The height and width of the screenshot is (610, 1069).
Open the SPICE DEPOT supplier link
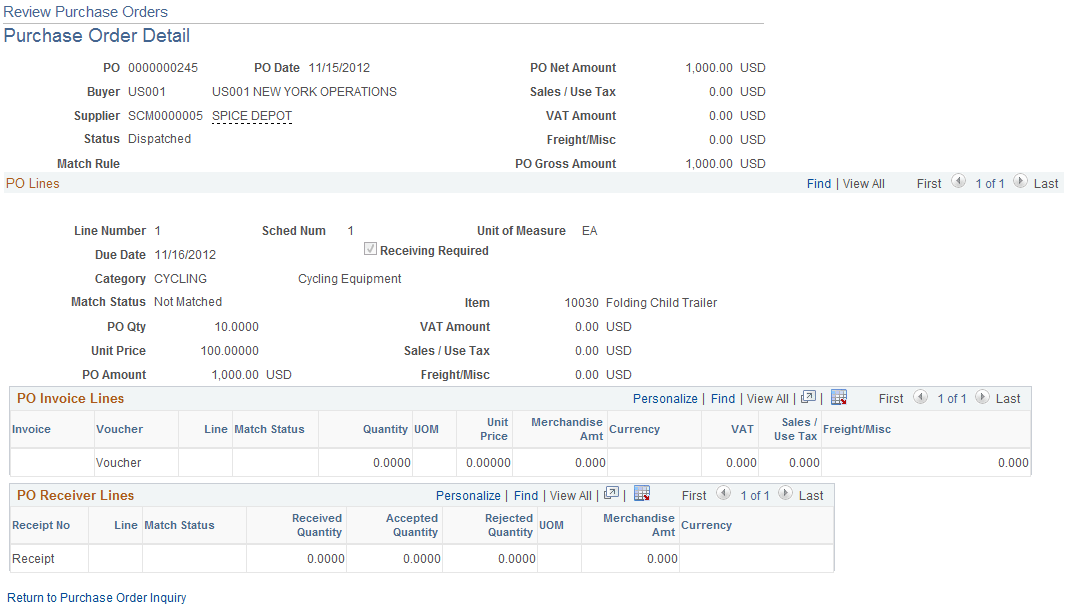pos(250,115)
